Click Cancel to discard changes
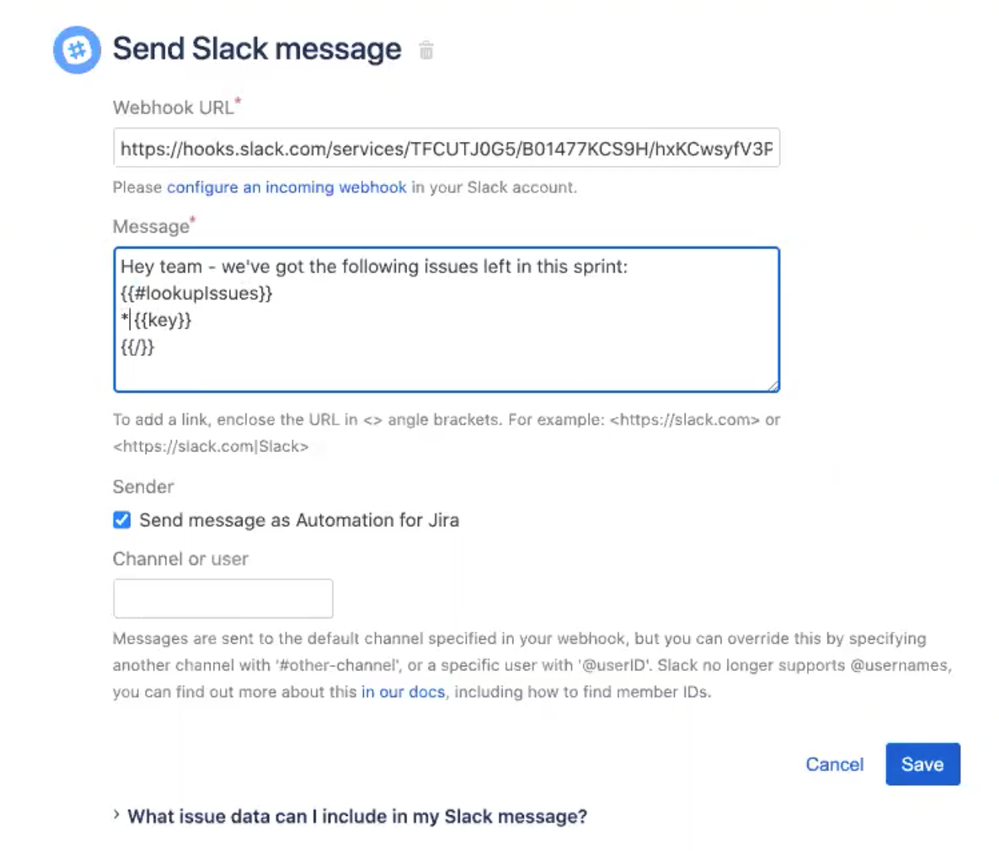Viewport: 999px width, 851px height. (834, 764)
